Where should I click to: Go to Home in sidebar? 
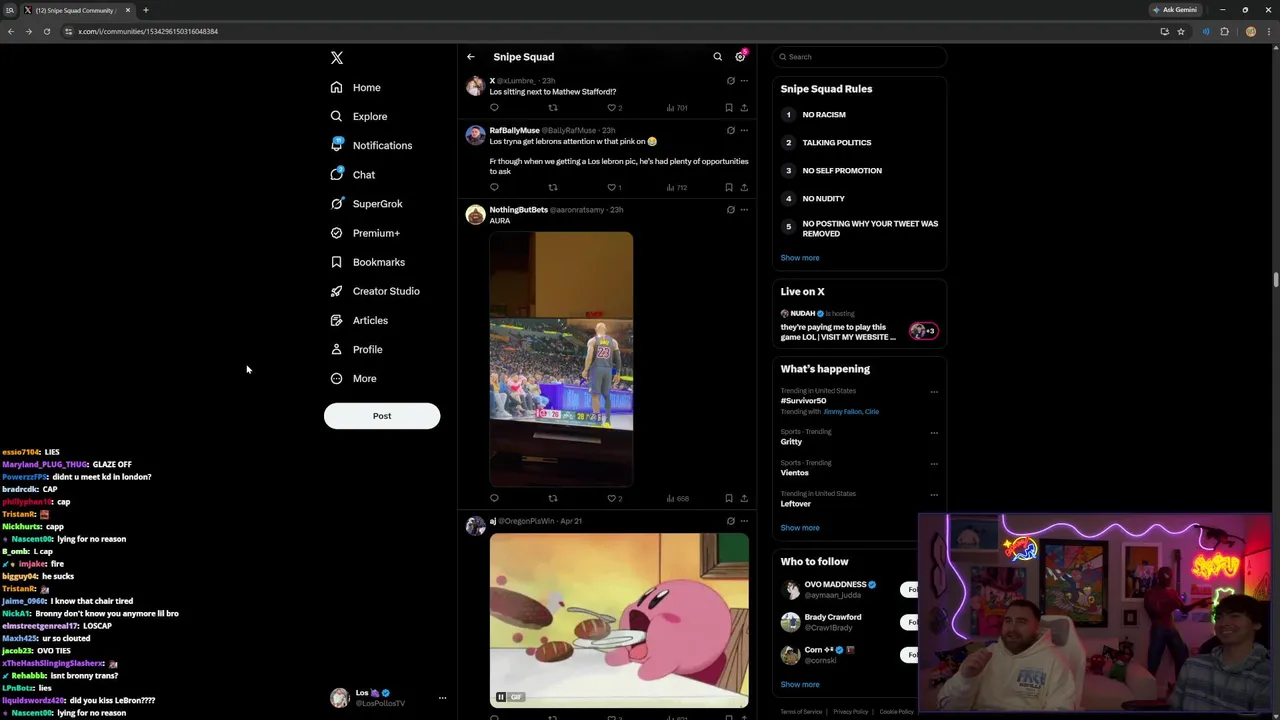(x=356, y=88)
